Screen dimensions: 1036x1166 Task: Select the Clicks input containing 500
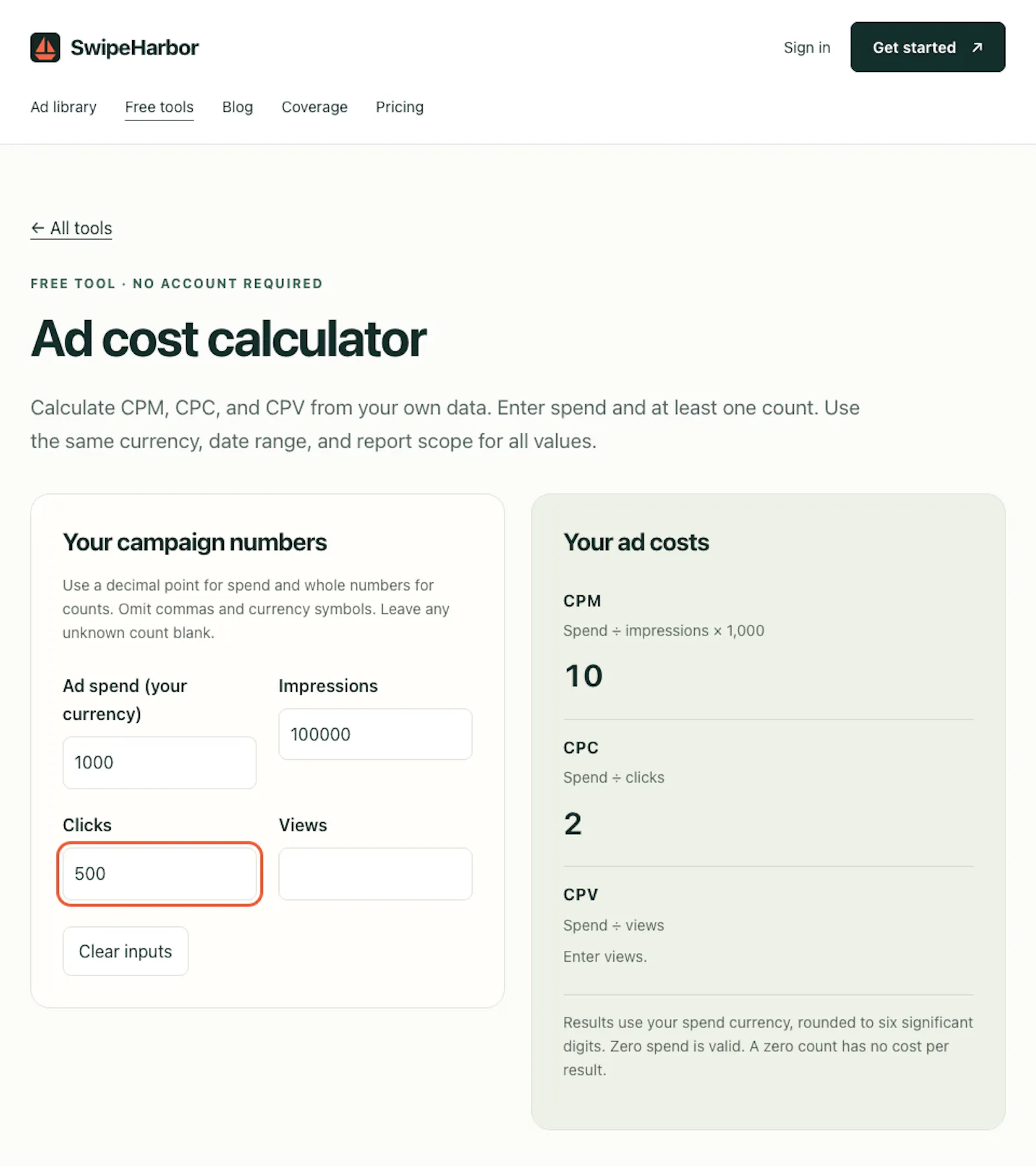click(x=159, y=874)
